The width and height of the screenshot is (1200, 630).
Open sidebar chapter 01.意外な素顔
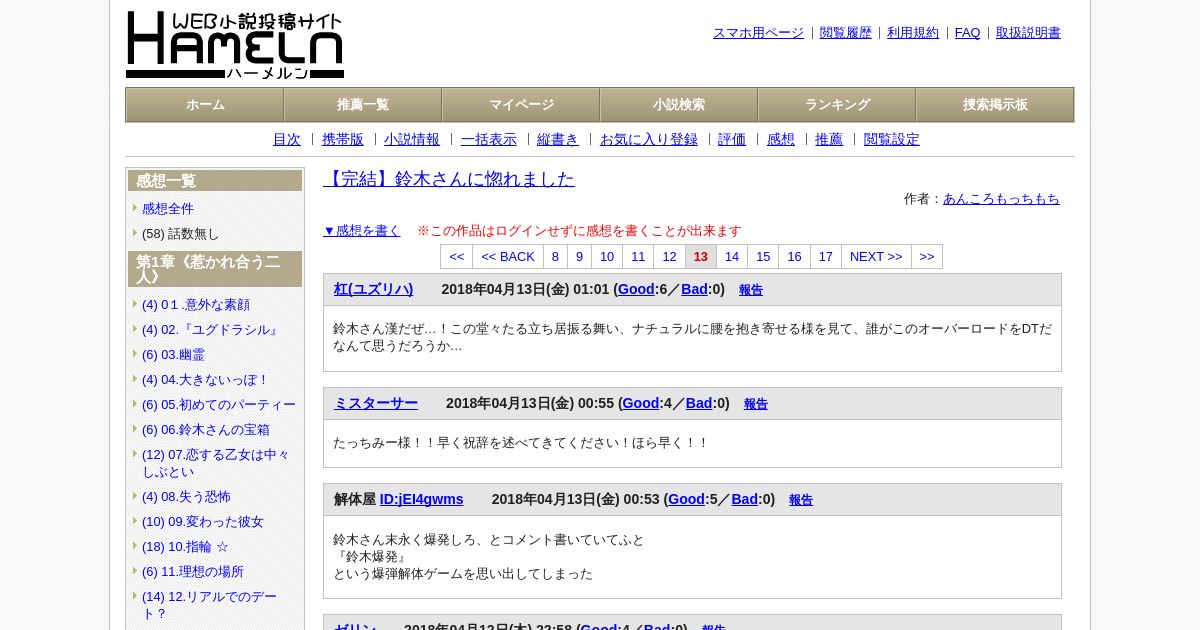[x=196, y=305]
